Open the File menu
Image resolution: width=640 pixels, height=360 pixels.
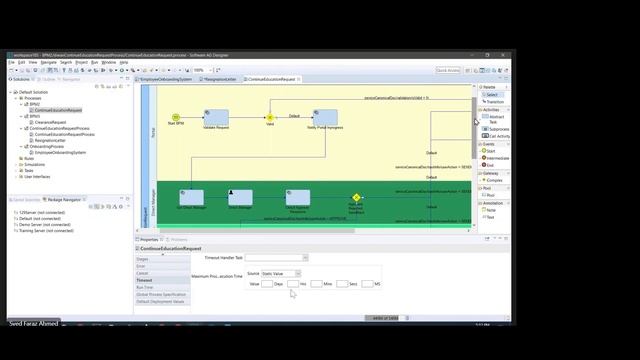[11, 62]
